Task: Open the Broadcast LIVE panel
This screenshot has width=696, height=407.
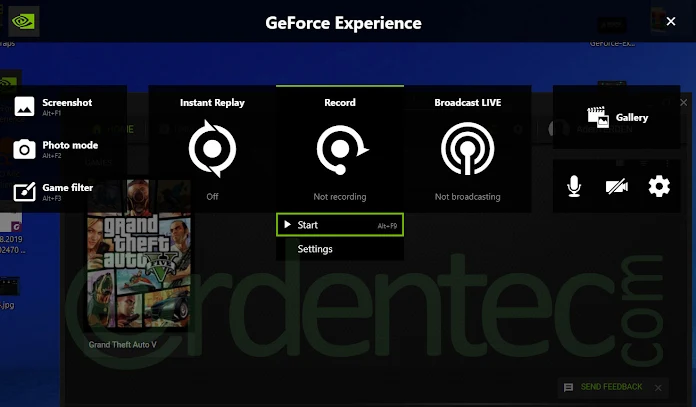Action: [467, 149]
